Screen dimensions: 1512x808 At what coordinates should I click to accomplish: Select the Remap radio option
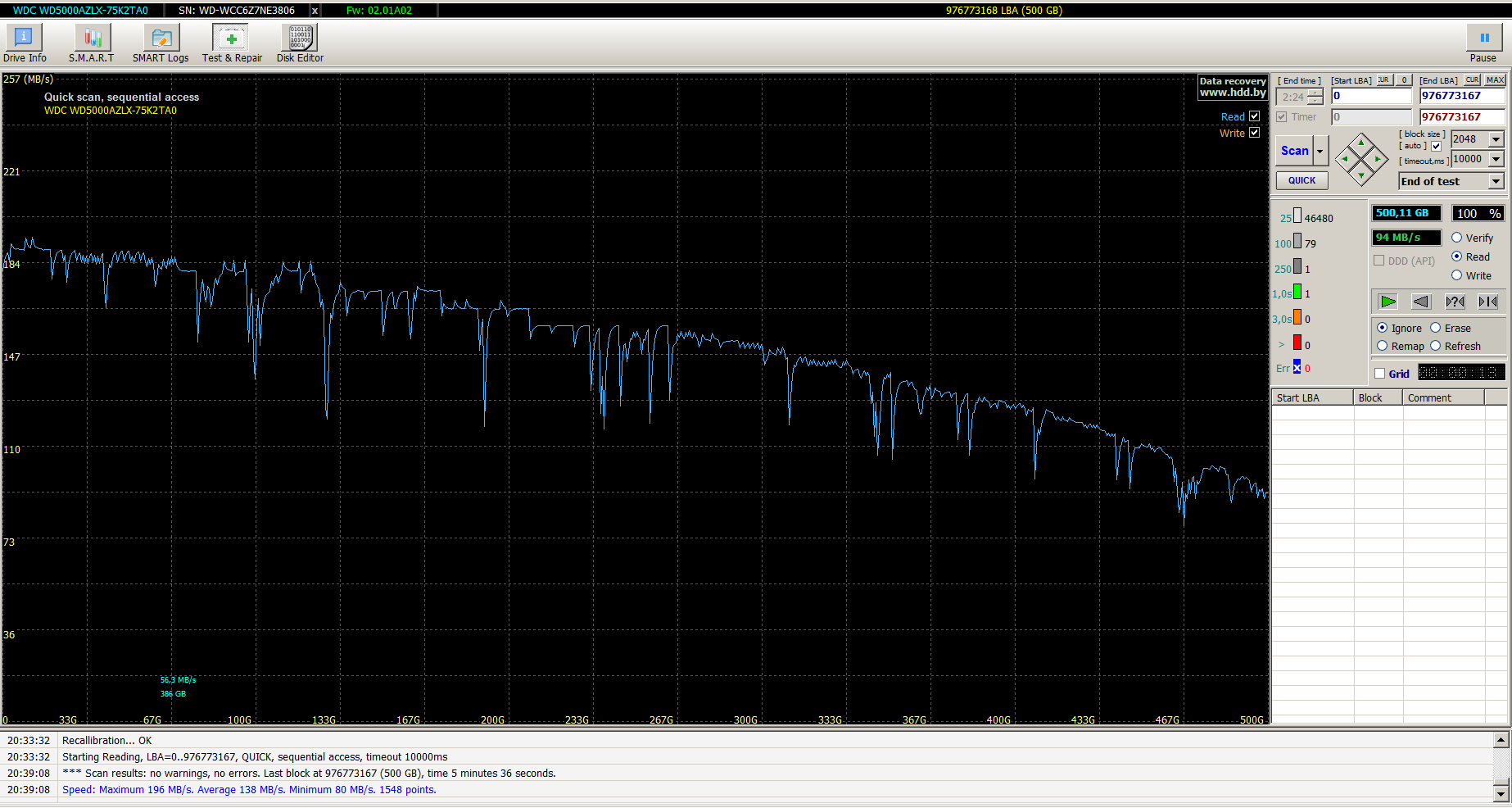[1383, 346]
